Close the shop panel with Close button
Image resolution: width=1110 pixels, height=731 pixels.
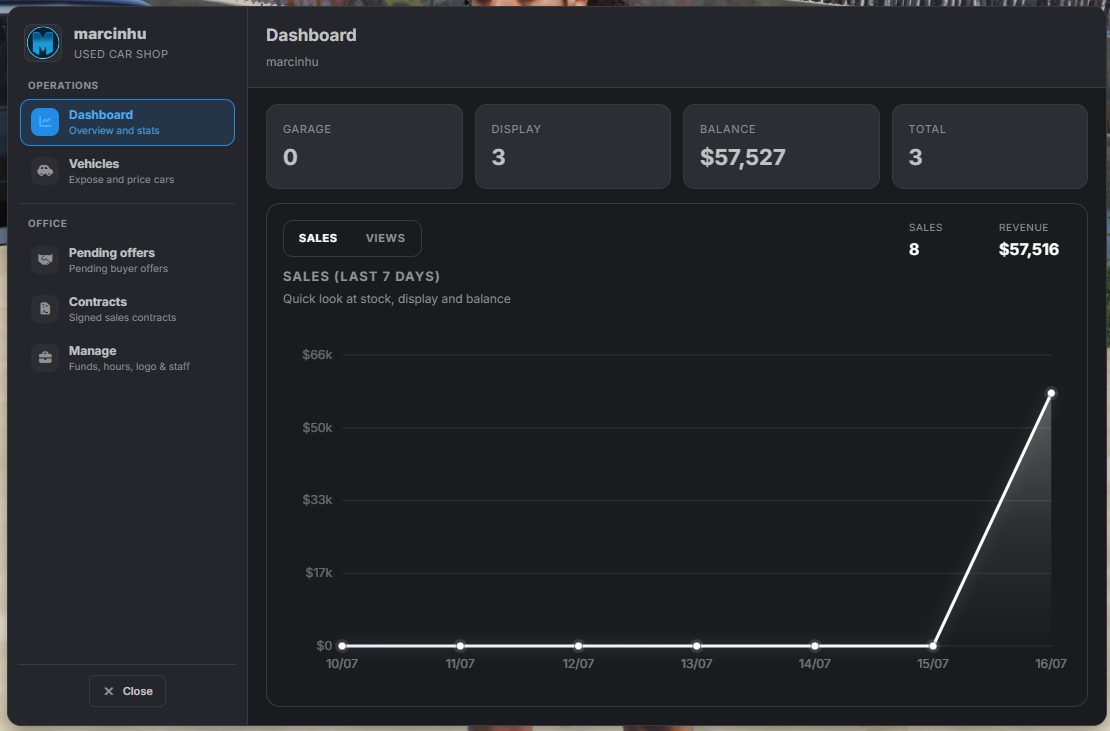click(127, 691)
